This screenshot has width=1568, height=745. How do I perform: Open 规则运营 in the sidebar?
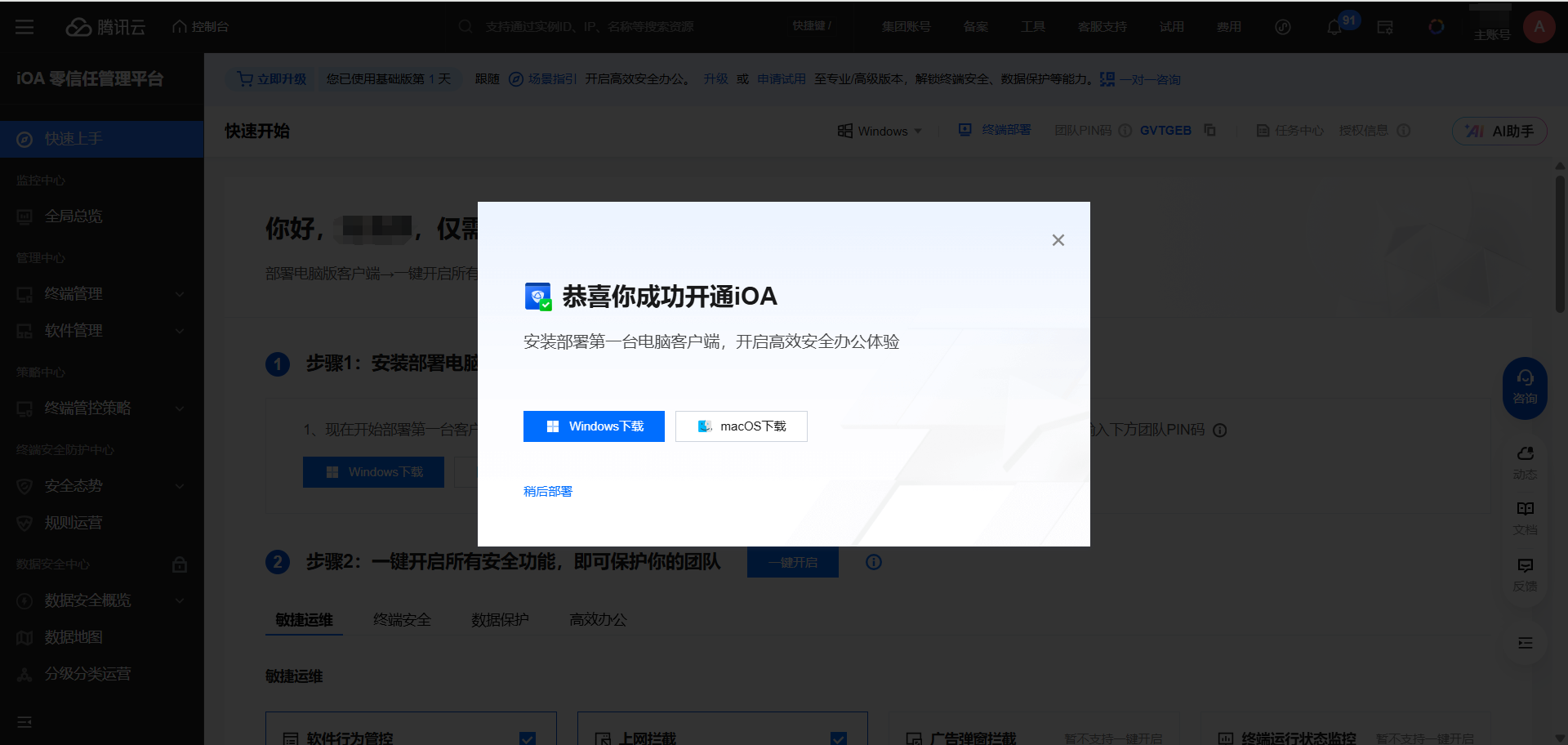[102, 523]
